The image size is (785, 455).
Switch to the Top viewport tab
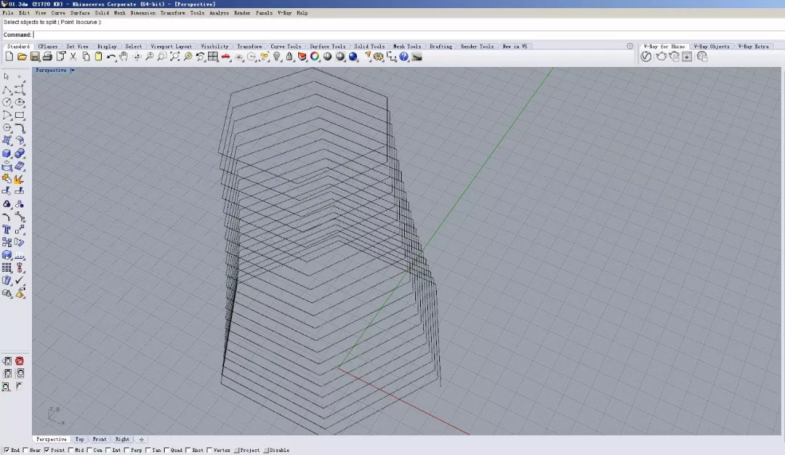point(79,439)
